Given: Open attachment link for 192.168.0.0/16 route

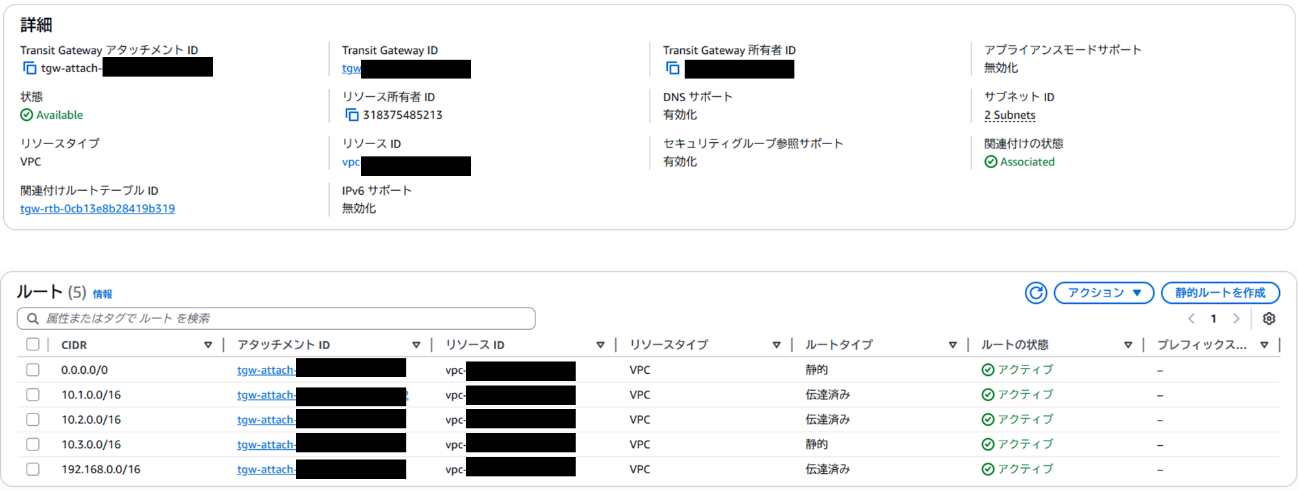Looking at the screenshot, I should click(266, 469).
